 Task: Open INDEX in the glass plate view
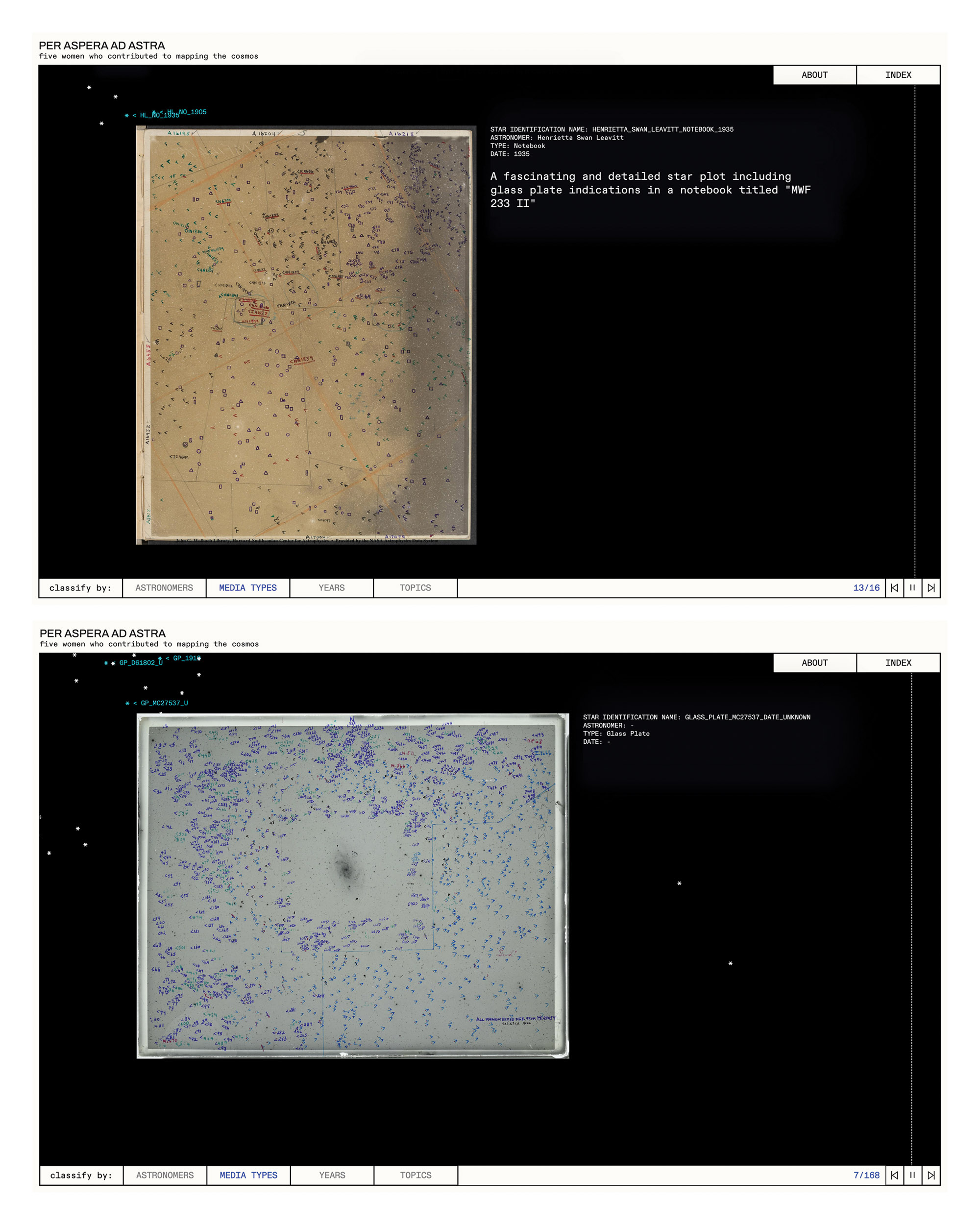tap(898, 662)
